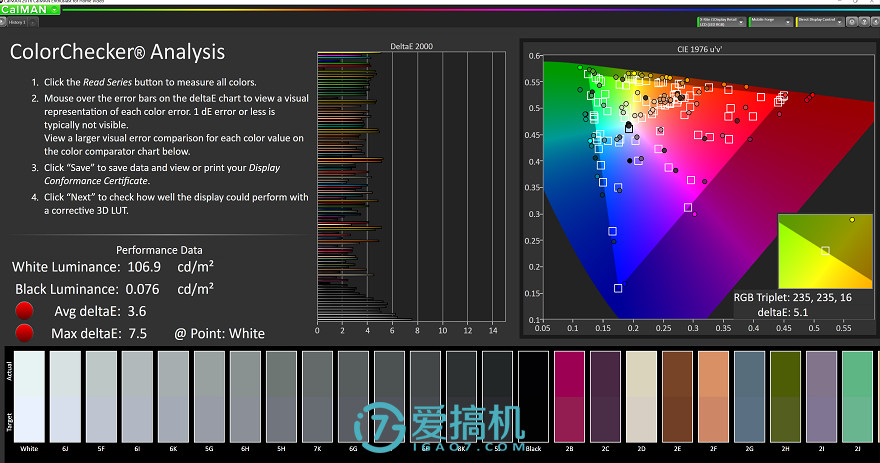Select the 2H olive green swatch
The width and height of the screenshot is (880, 463).
pos(786,397)
